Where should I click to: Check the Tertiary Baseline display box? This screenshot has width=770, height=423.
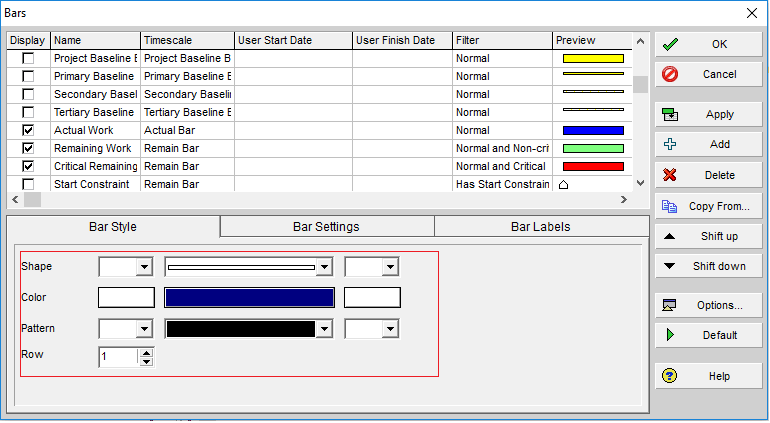28,113
